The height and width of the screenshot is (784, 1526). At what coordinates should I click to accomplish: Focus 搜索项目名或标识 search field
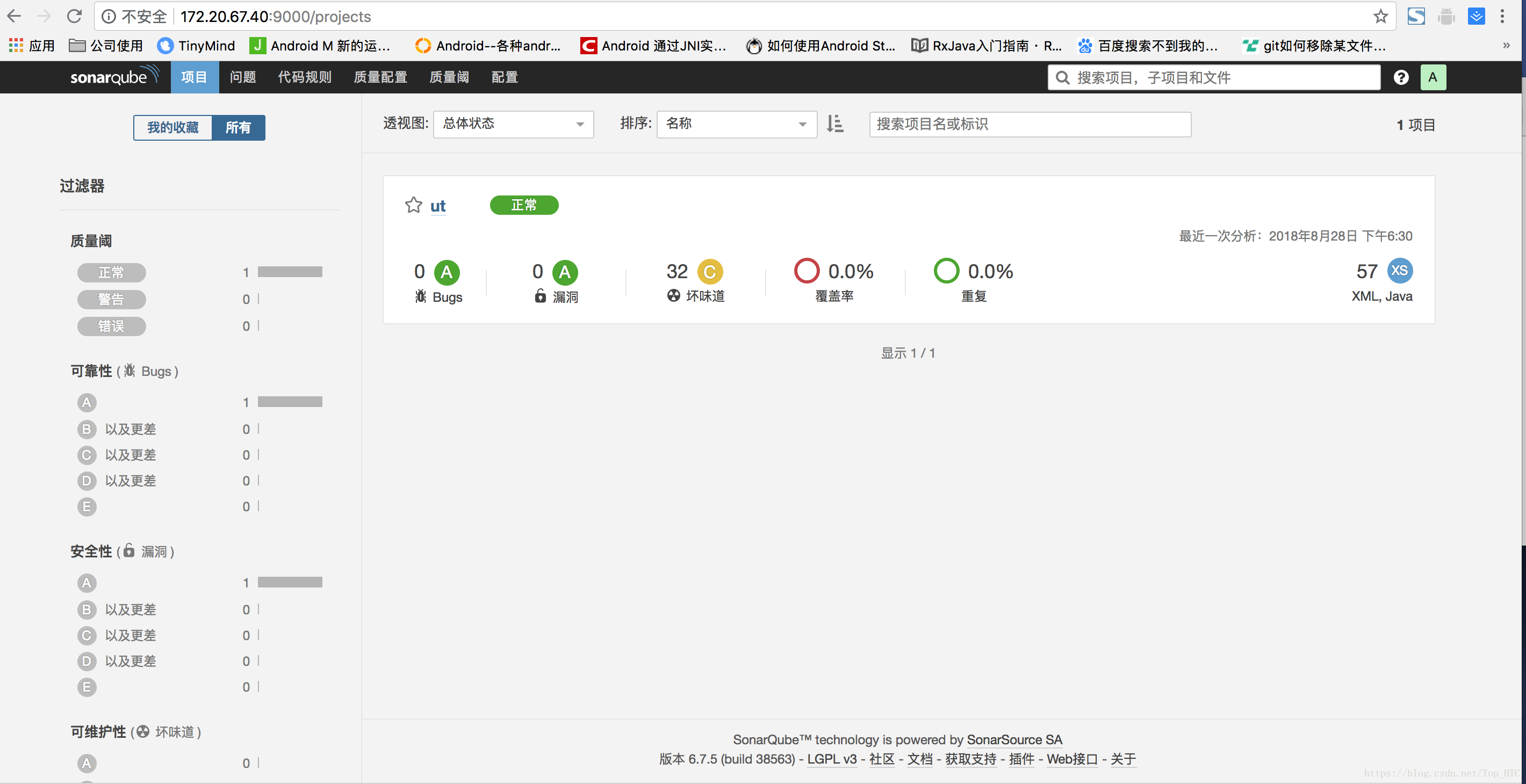pyautogui.click(x=1030, y=124)
